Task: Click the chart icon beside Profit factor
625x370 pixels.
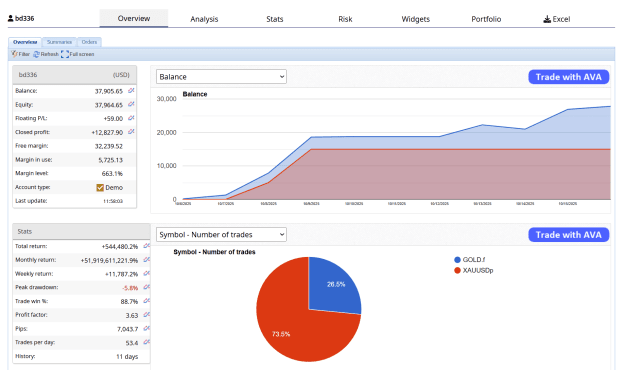Action: point(147,315)
